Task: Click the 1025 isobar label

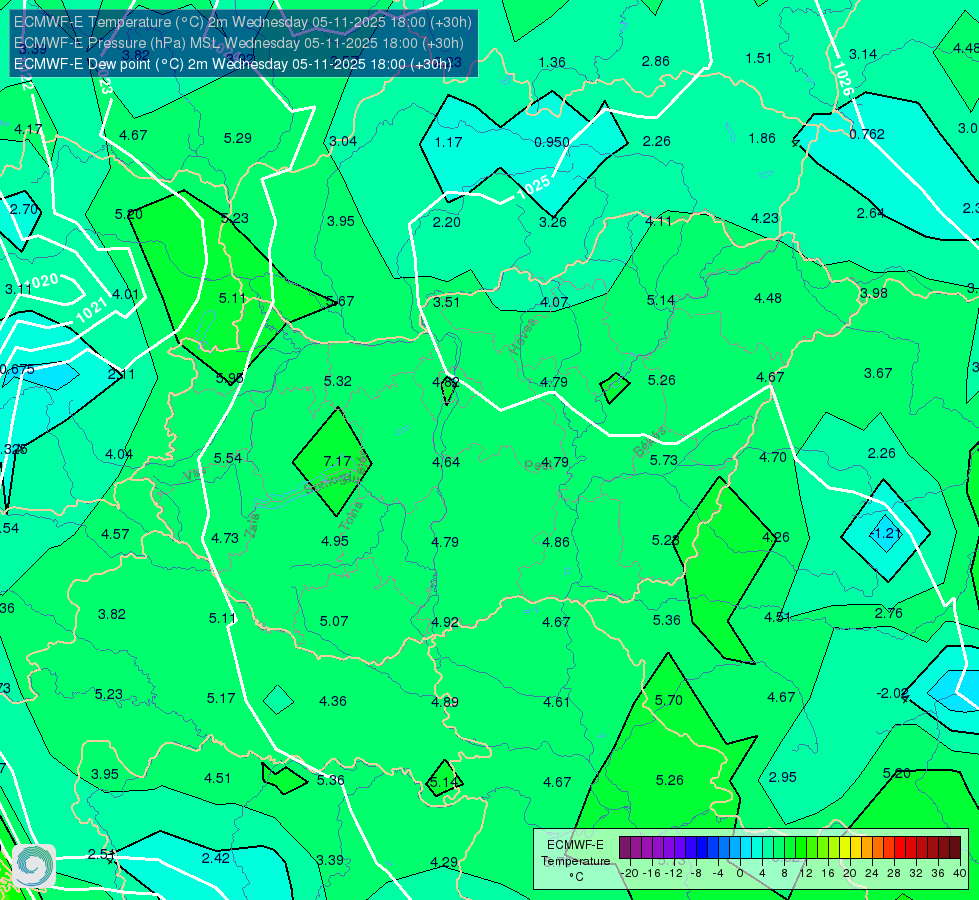Action: click(x=534, y=187)
